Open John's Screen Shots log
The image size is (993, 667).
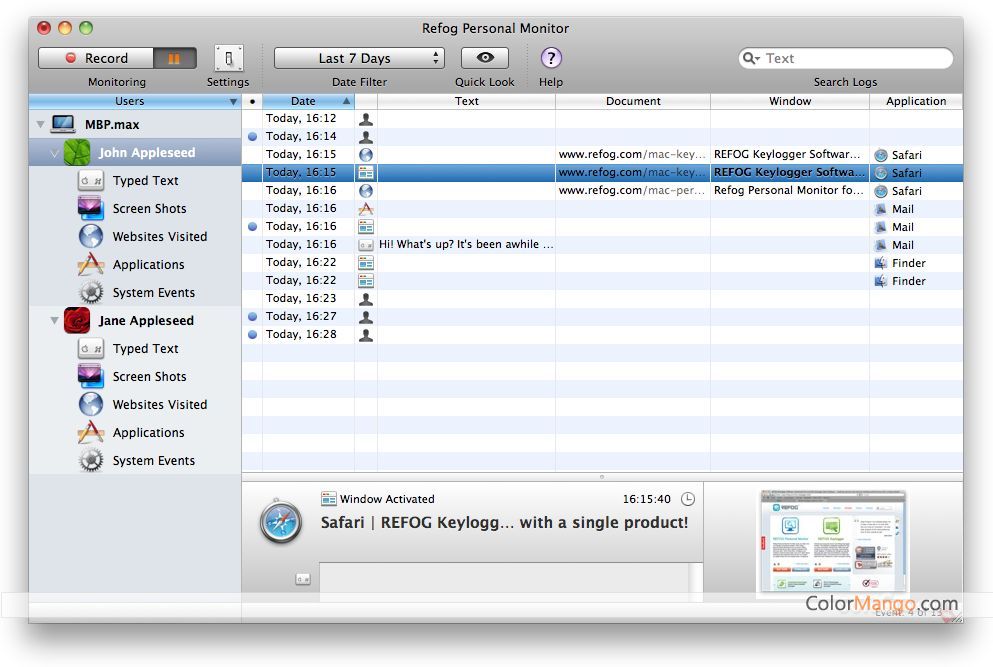149,208
